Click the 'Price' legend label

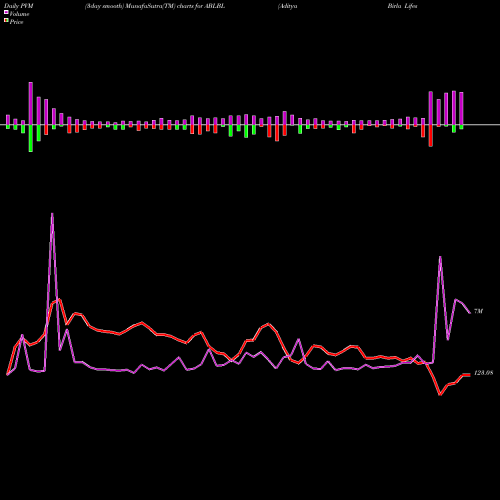click(16, 22)
